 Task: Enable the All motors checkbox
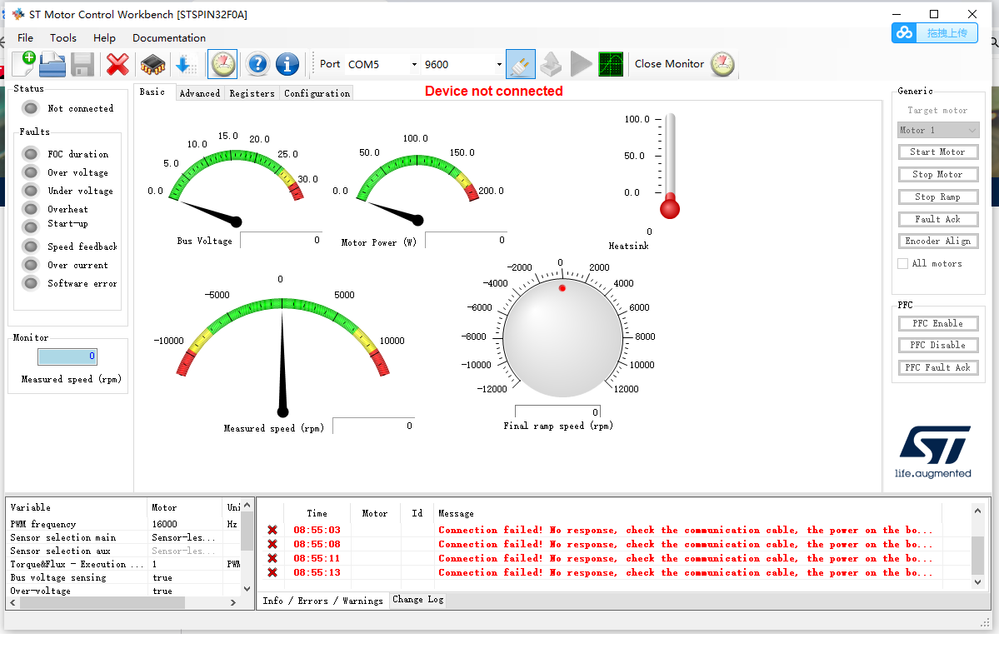pyautogui.click(x=903, y=264)
